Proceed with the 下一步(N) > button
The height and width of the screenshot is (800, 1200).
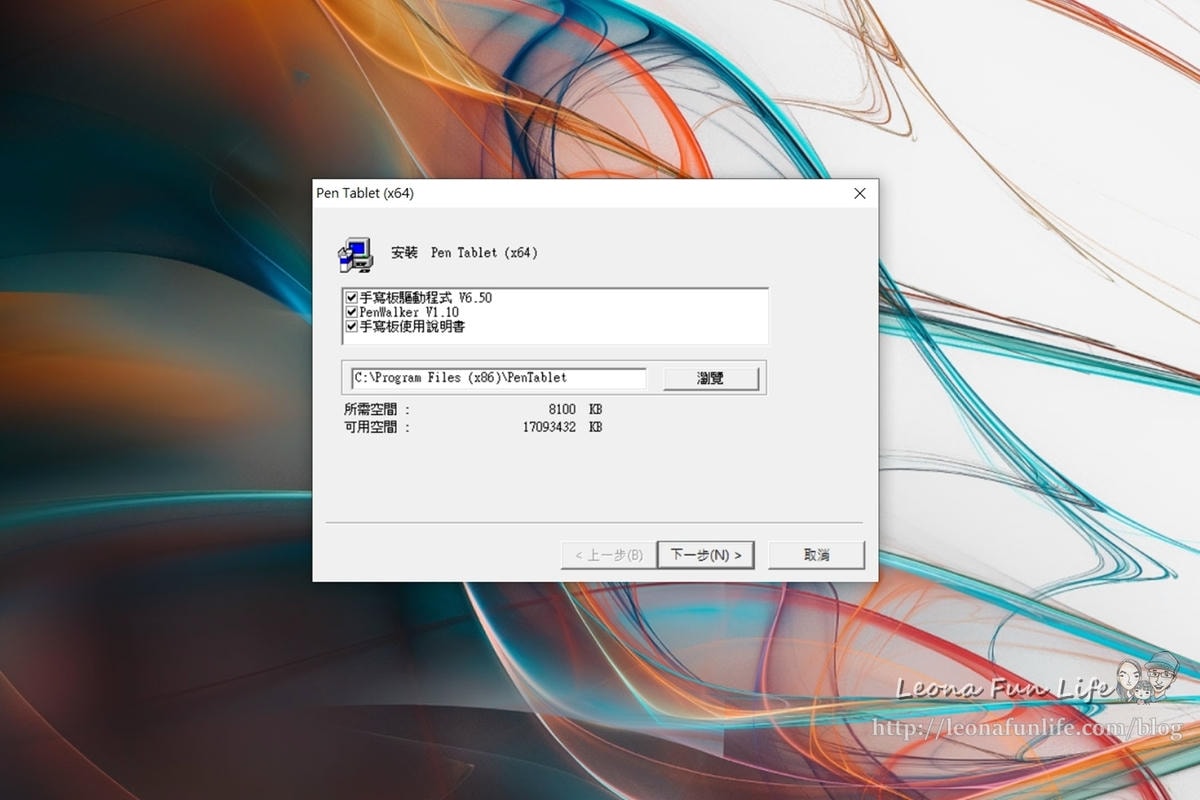click(705, 555)
